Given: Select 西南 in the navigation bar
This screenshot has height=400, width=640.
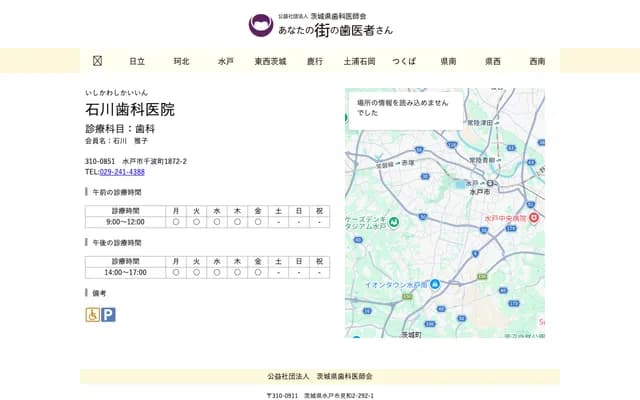Looking at the screenshot, I should click(537, 61).
